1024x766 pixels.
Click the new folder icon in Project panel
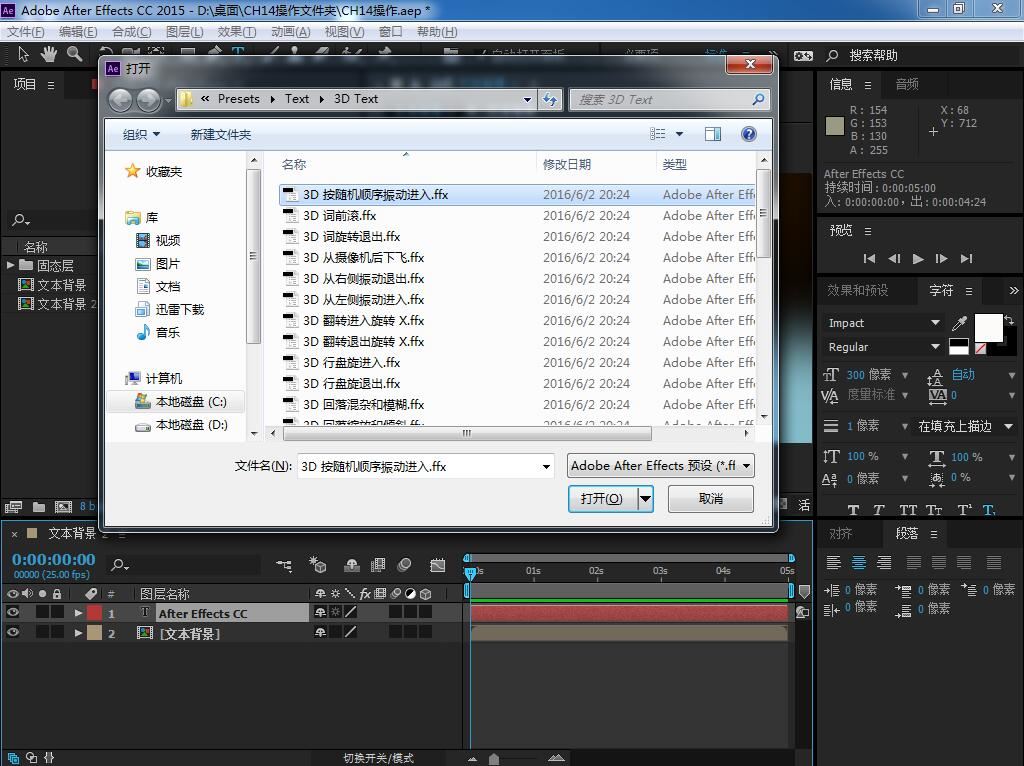click(39, 507)
